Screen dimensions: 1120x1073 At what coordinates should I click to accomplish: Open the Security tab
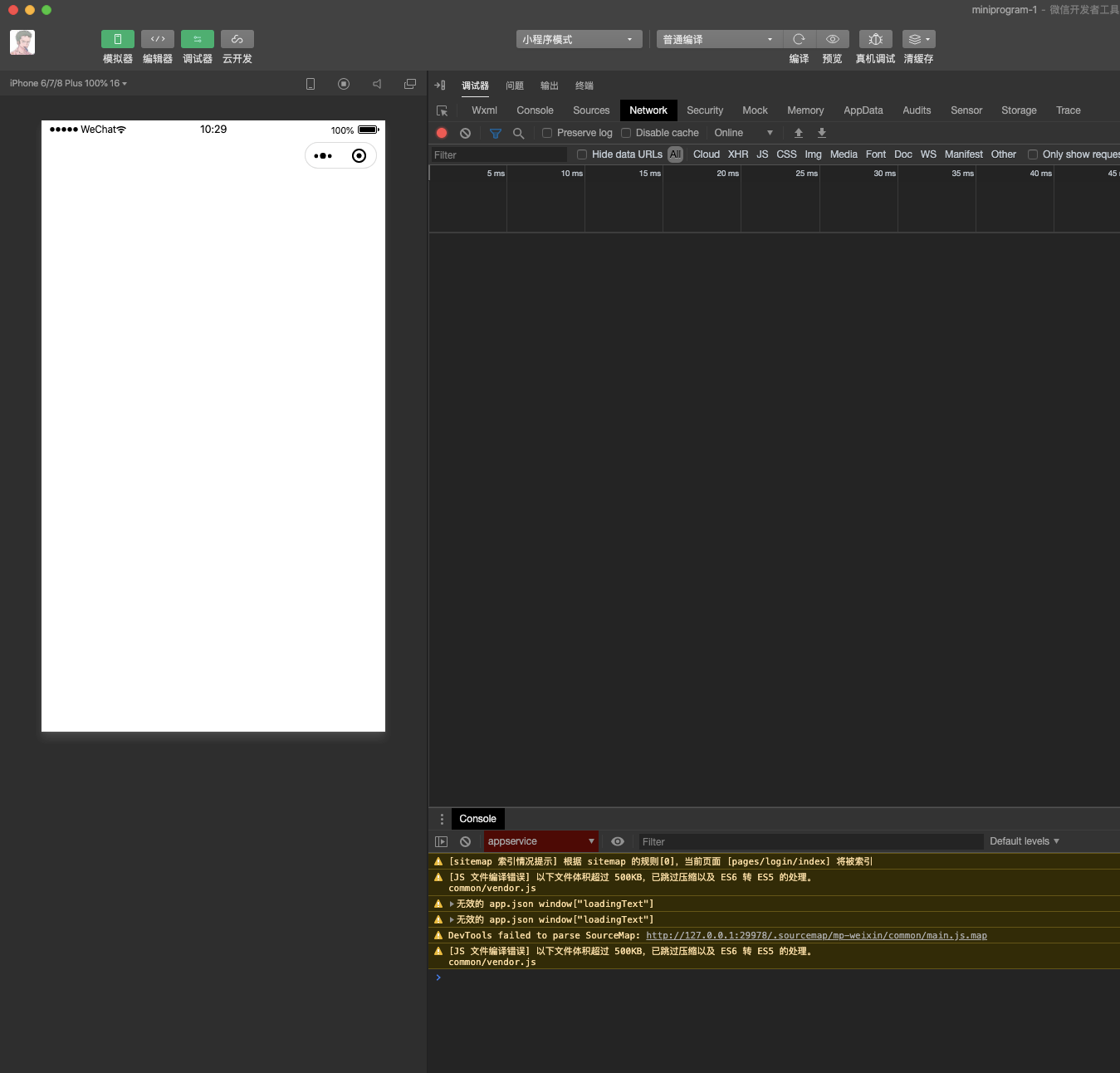pos(705,110)
